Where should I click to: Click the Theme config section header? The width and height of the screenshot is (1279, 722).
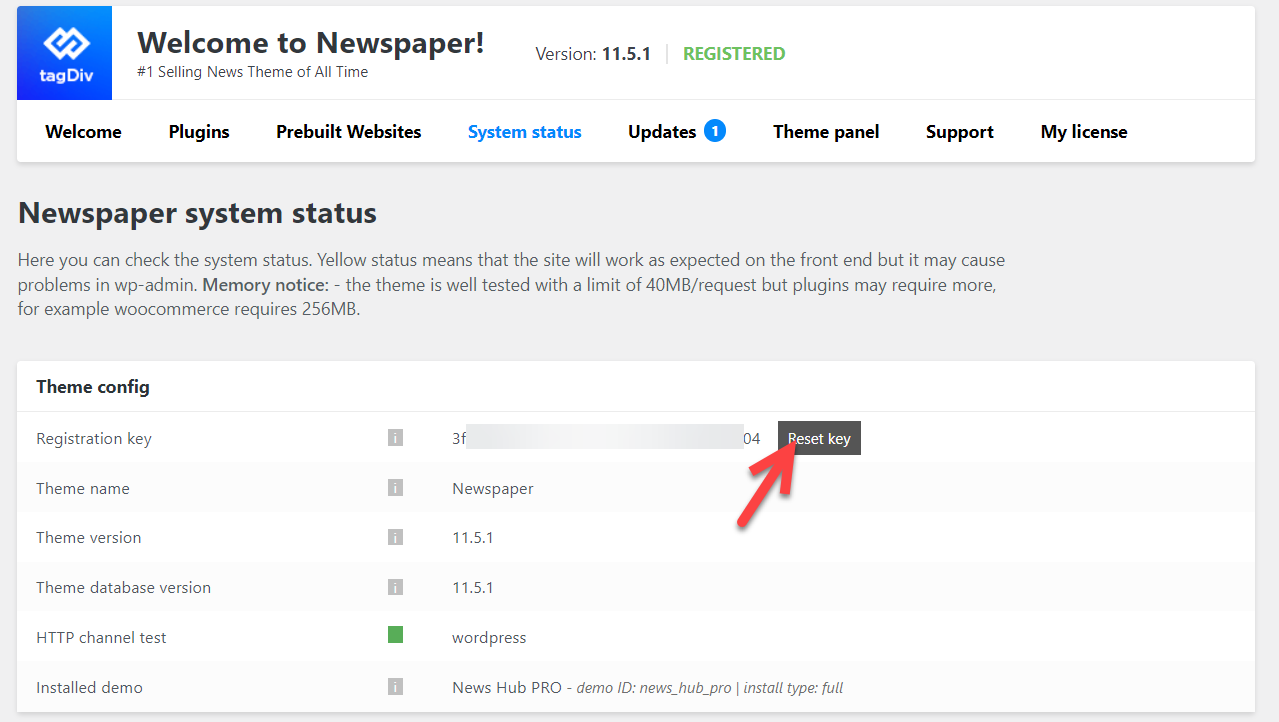click(x=93, y=386)
